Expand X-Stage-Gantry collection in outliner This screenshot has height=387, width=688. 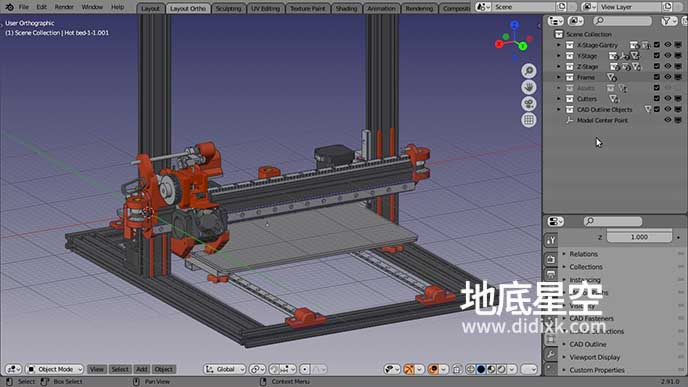pyautogui.click(x=559, y=45)
